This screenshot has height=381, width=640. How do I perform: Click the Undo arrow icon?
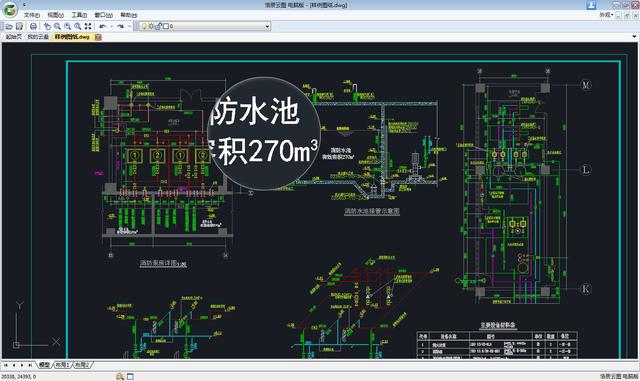102,26
